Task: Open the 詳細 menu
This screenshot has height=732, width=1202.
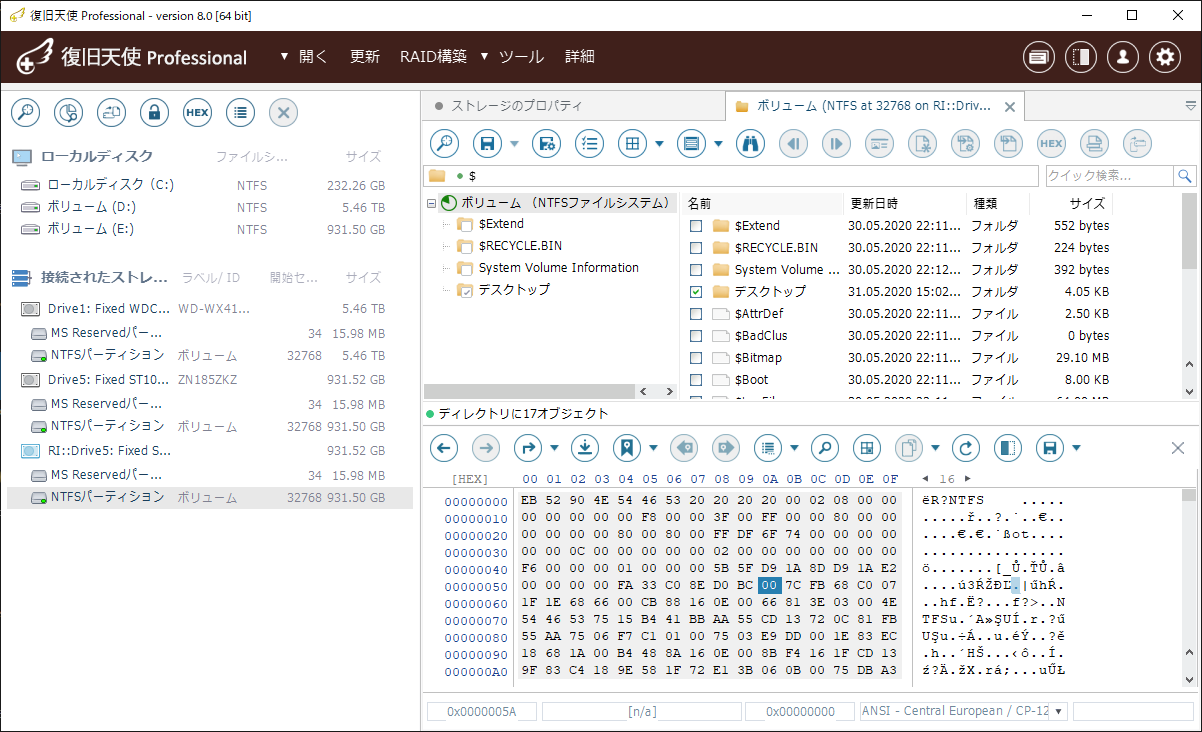Action: pos(580,56)
